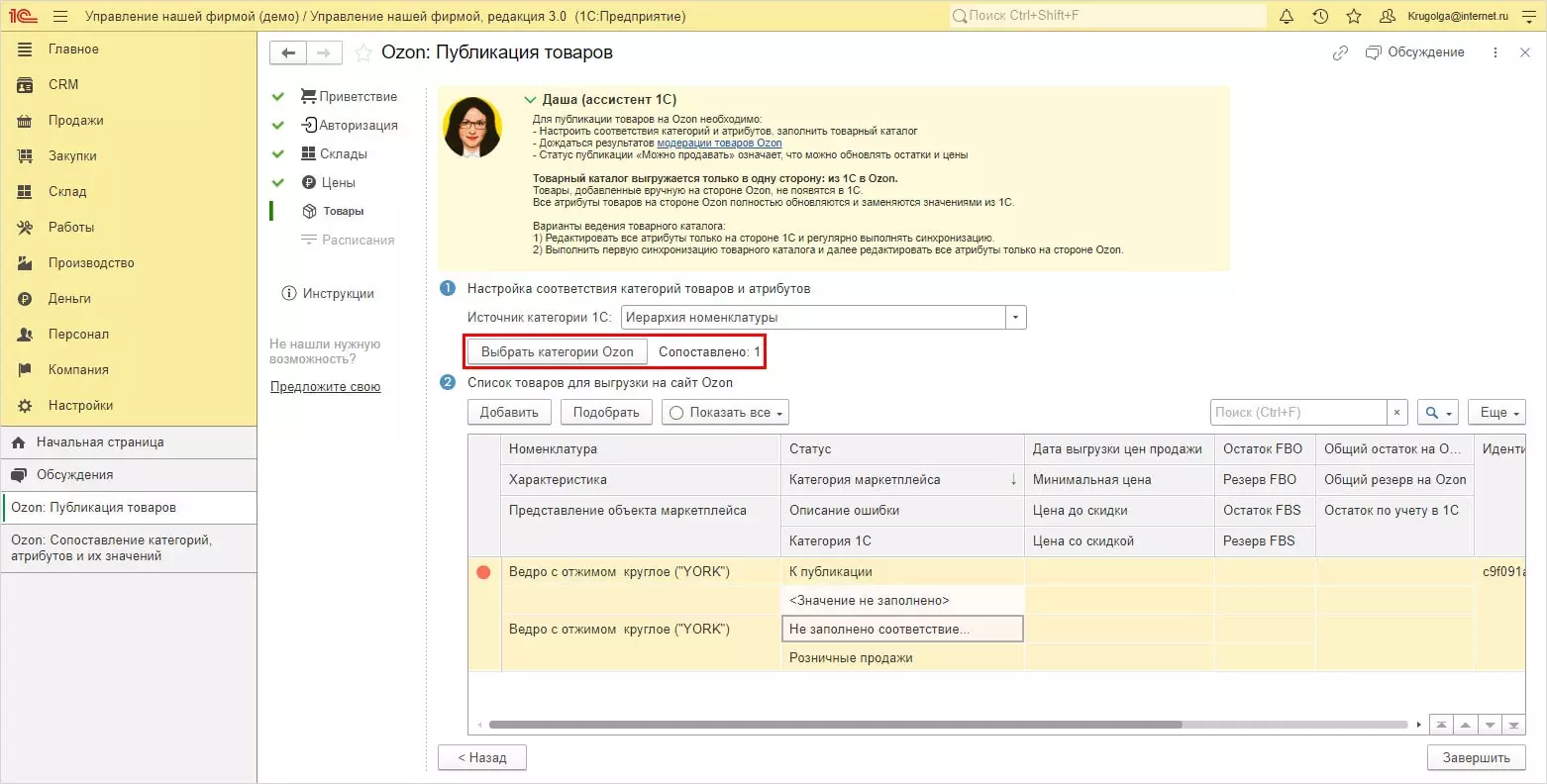Viewport: 1547px width, 784px height.
Task: Click the 1C logo in the title bar
Action: 23,16
